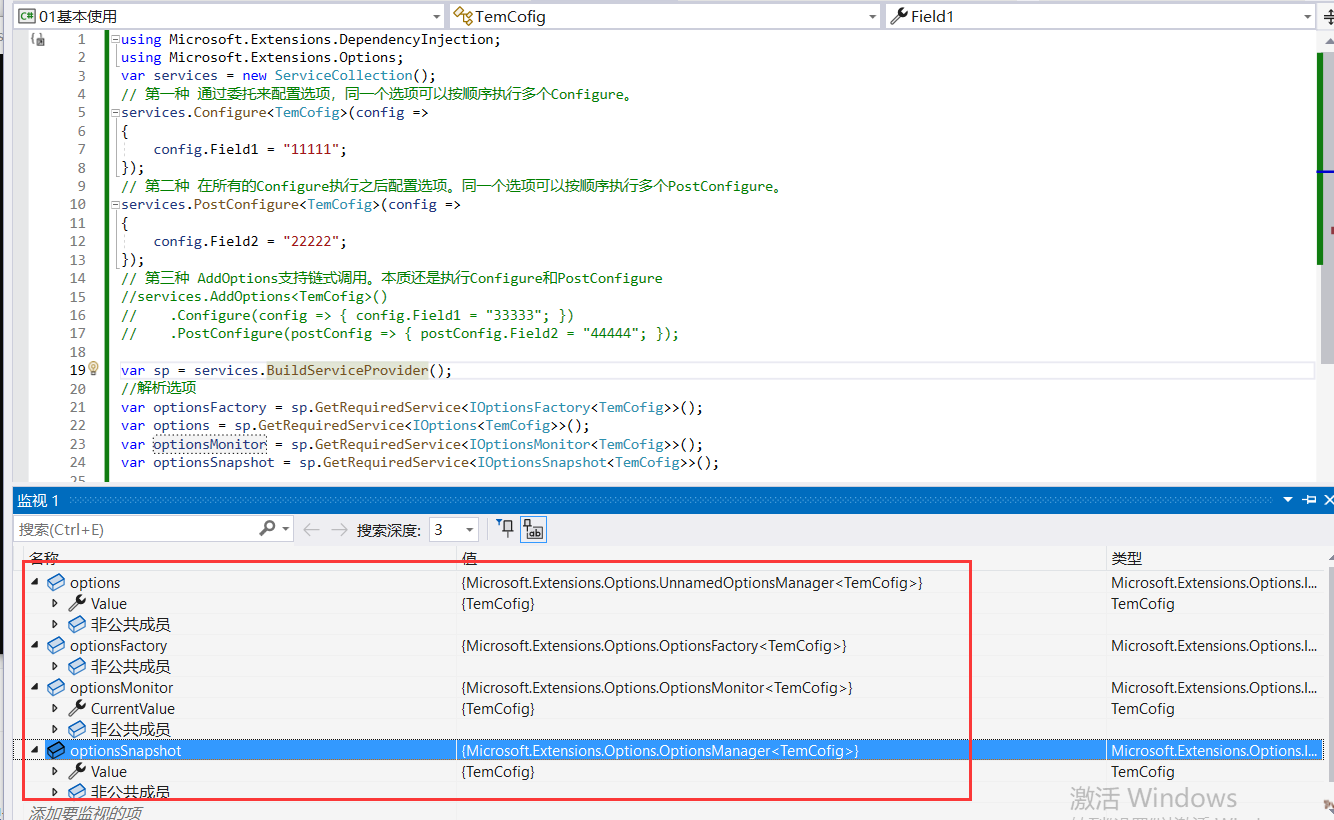Click the wrench icon beside CurrentValue
The width and height of the screenshot is (1334, 820).
click(x=77, y=709)
